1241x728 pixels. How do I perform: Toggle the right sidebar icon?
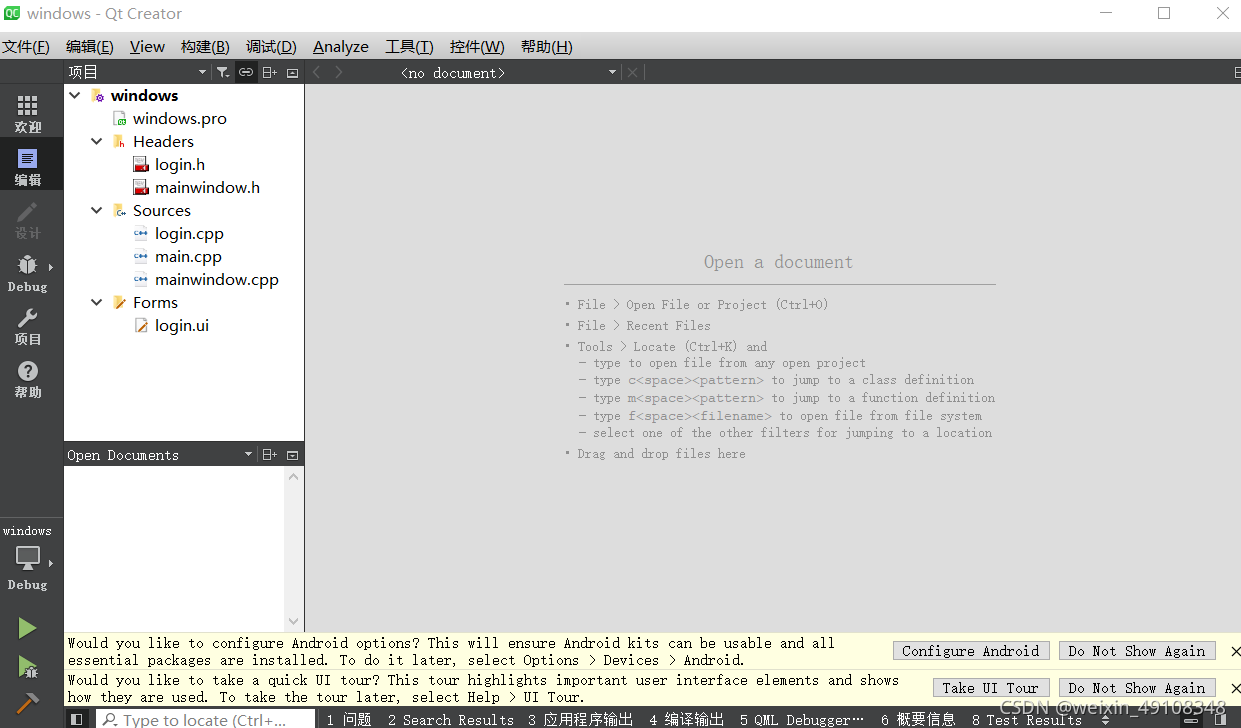click(x=1220, y=719)
